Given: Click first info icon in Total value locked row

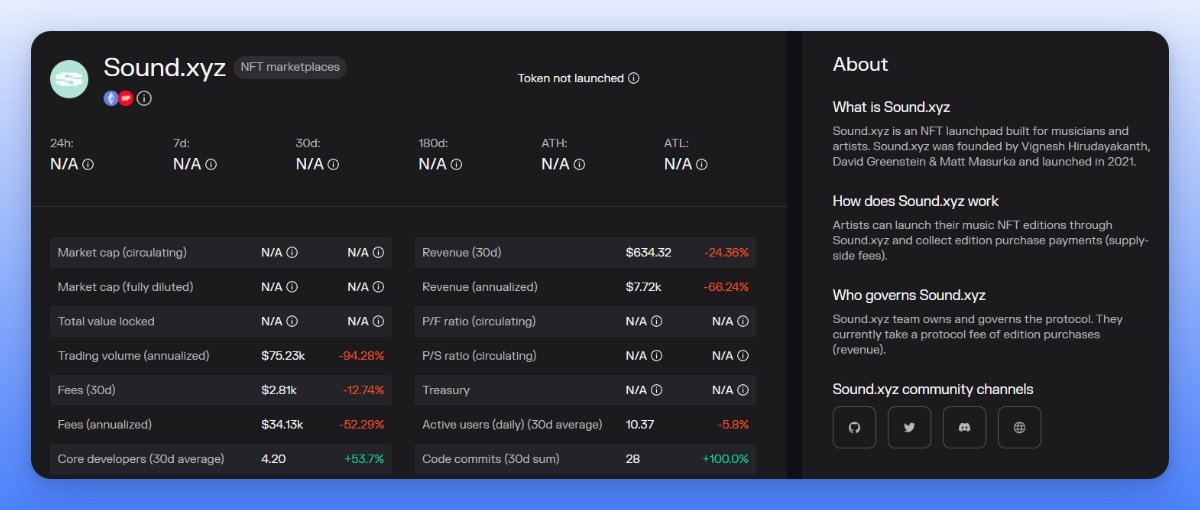Looking at the screenshot, I should pos(292,322).
